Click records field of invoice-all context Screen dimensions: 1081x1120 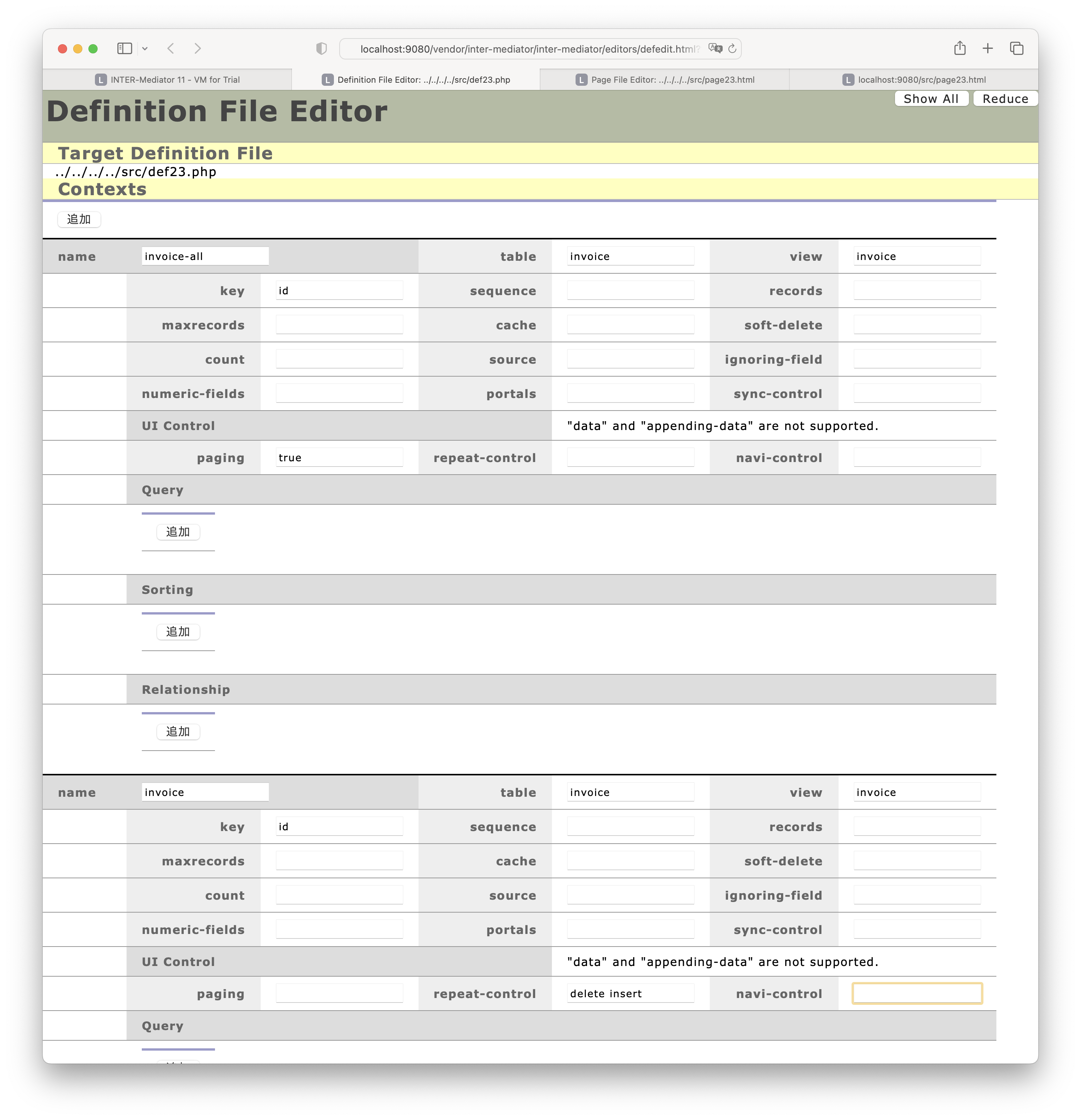coord(917,290)
